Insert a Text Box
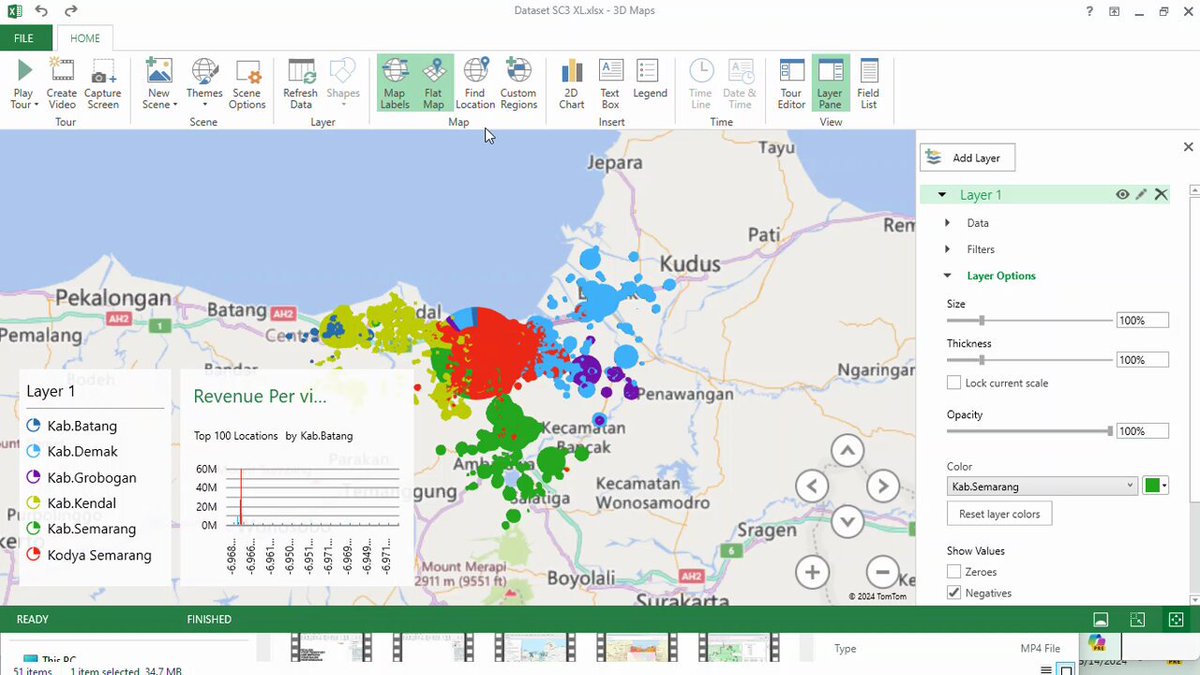This screenshot has width=1200, height=675. 610,84
